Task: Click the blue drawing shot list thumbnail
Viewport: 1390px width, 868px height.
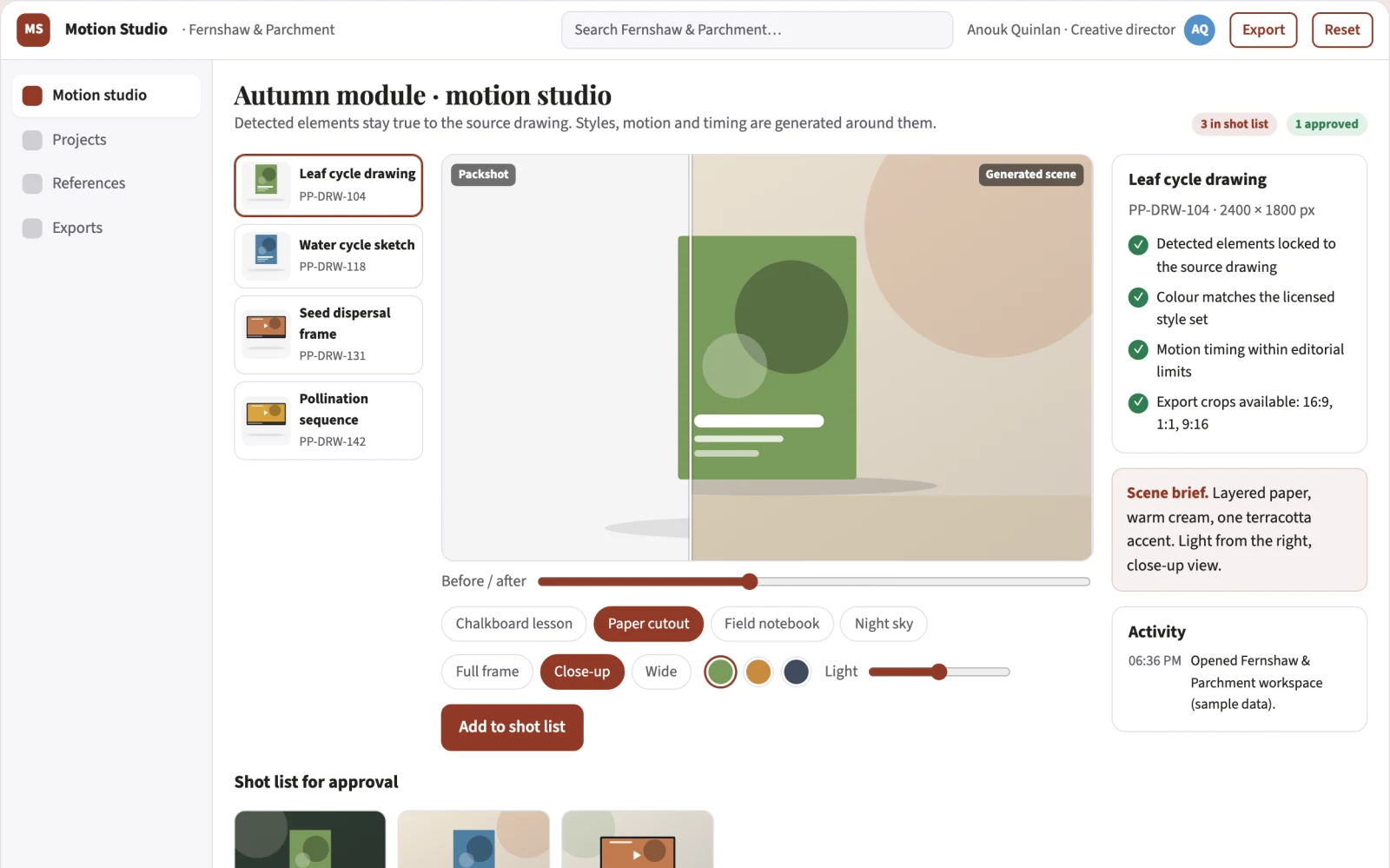Action: pos(473,839)
